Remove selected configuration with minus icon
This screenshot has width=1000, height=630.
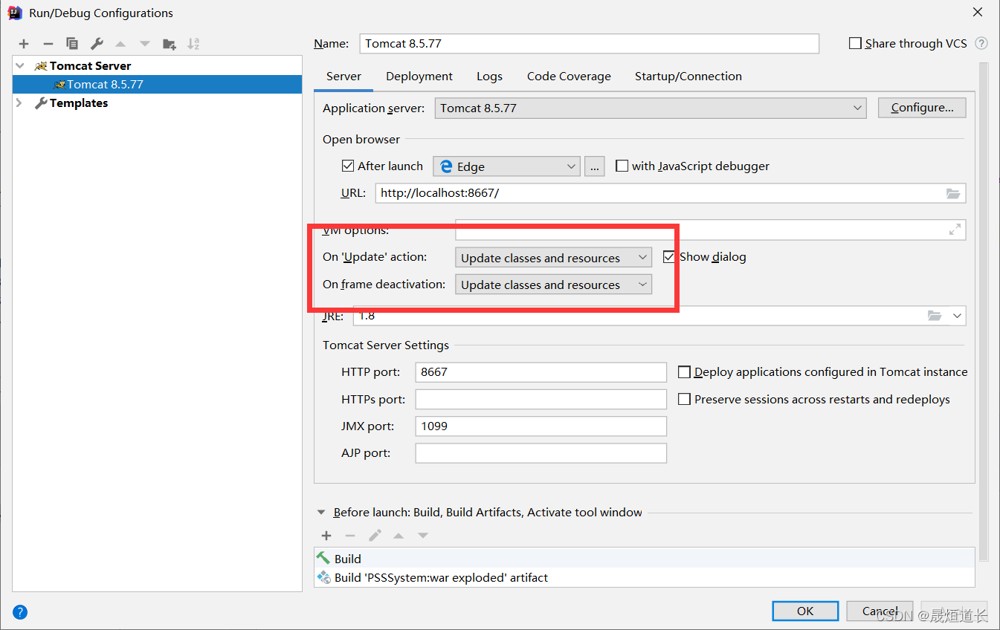point(48,44)
